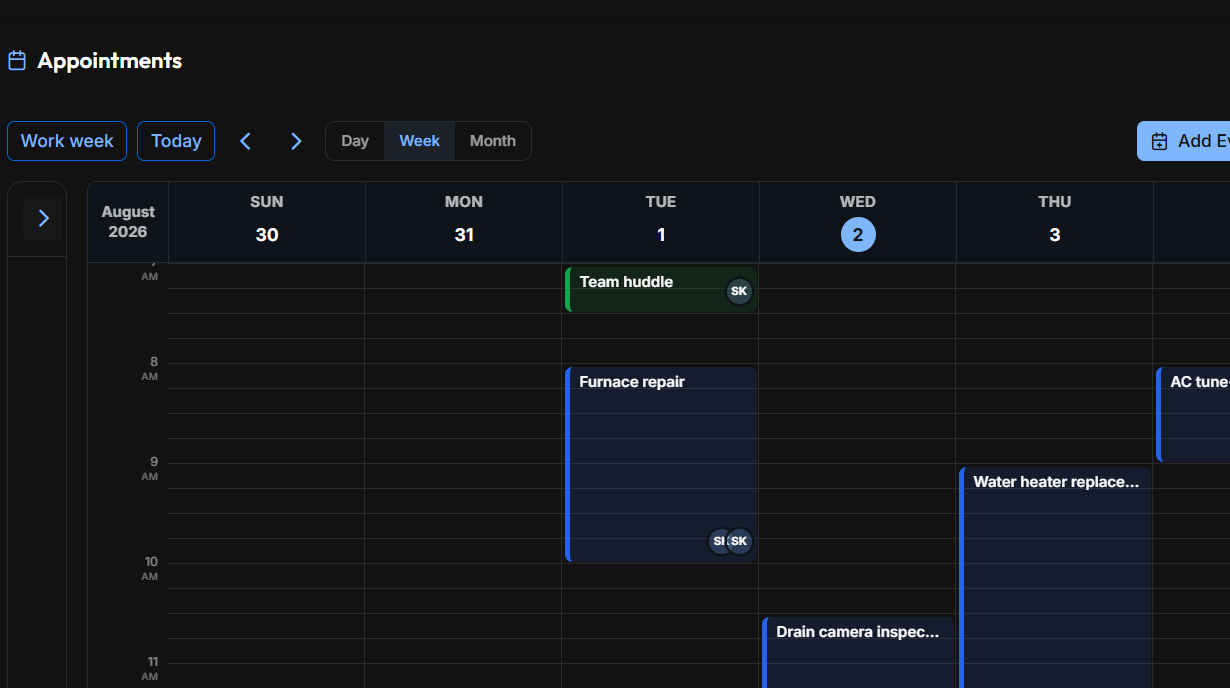Image resolution: width=1230 pixels, height=688 pixels.
Task: Click the Appointments page title
Action: click(x=110, y=61)
